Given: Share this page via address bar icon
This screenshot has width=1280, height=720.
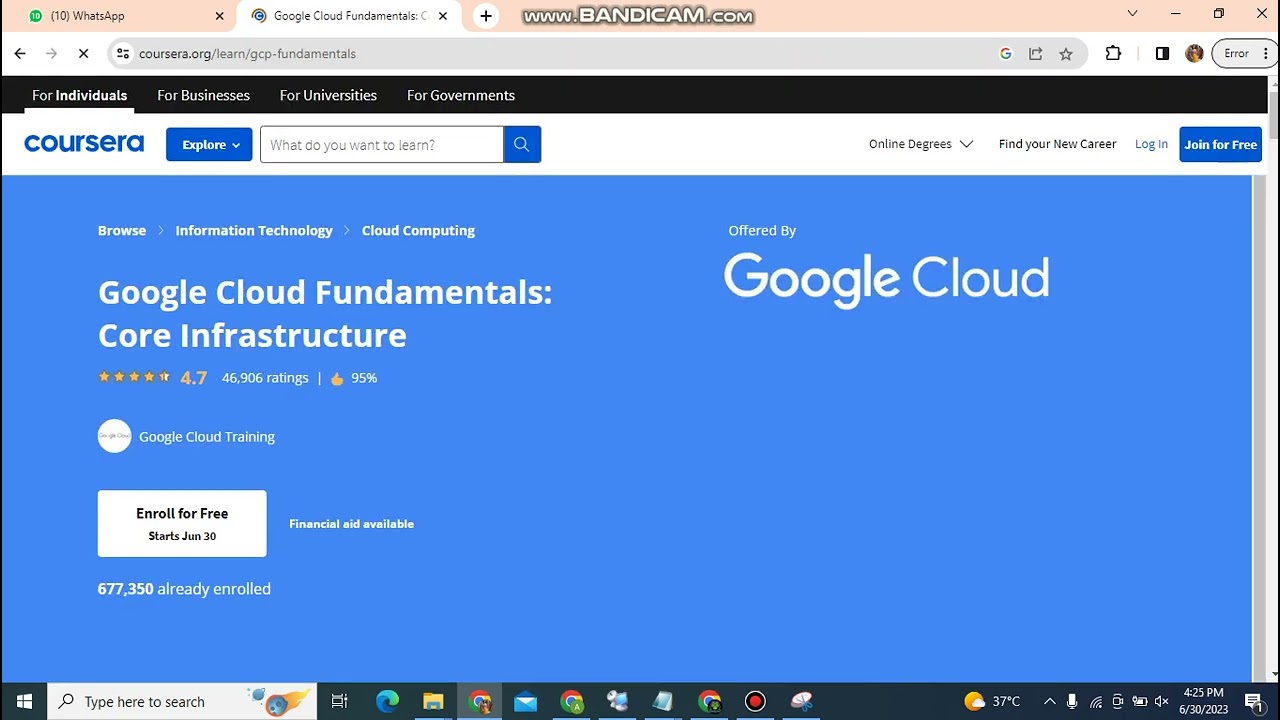Looking at the screenshot, I should [x=1036, y=54].
